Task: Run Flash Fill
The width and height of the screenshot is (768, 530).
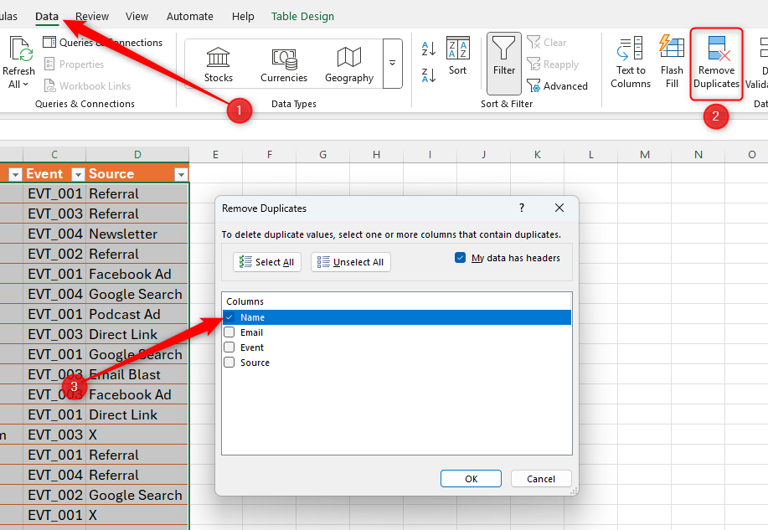Action: pos(672,62)
